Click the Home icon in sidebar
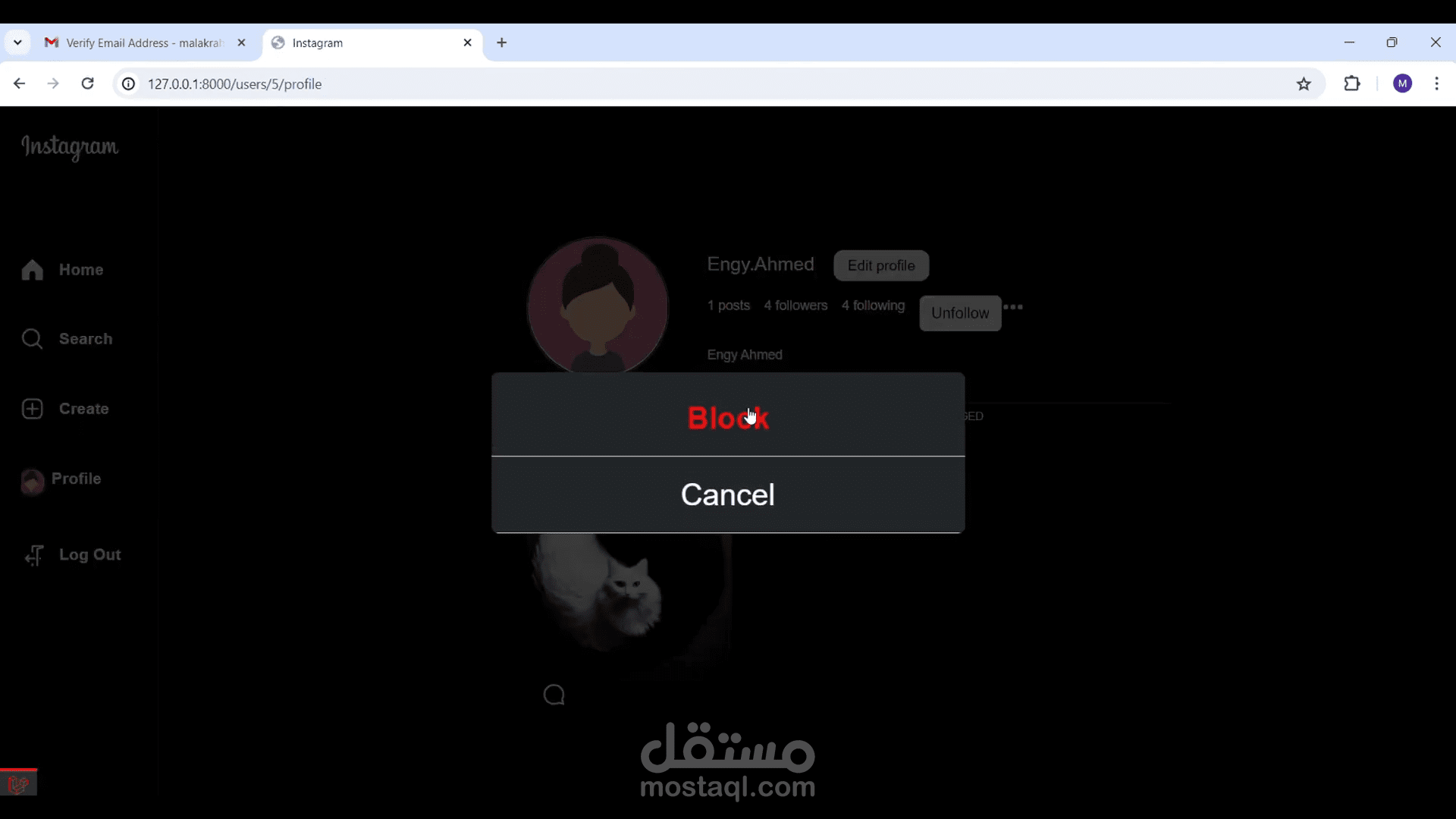Image resolution: width=1456 pixels, height=819 pixels. tap(32, 270)
